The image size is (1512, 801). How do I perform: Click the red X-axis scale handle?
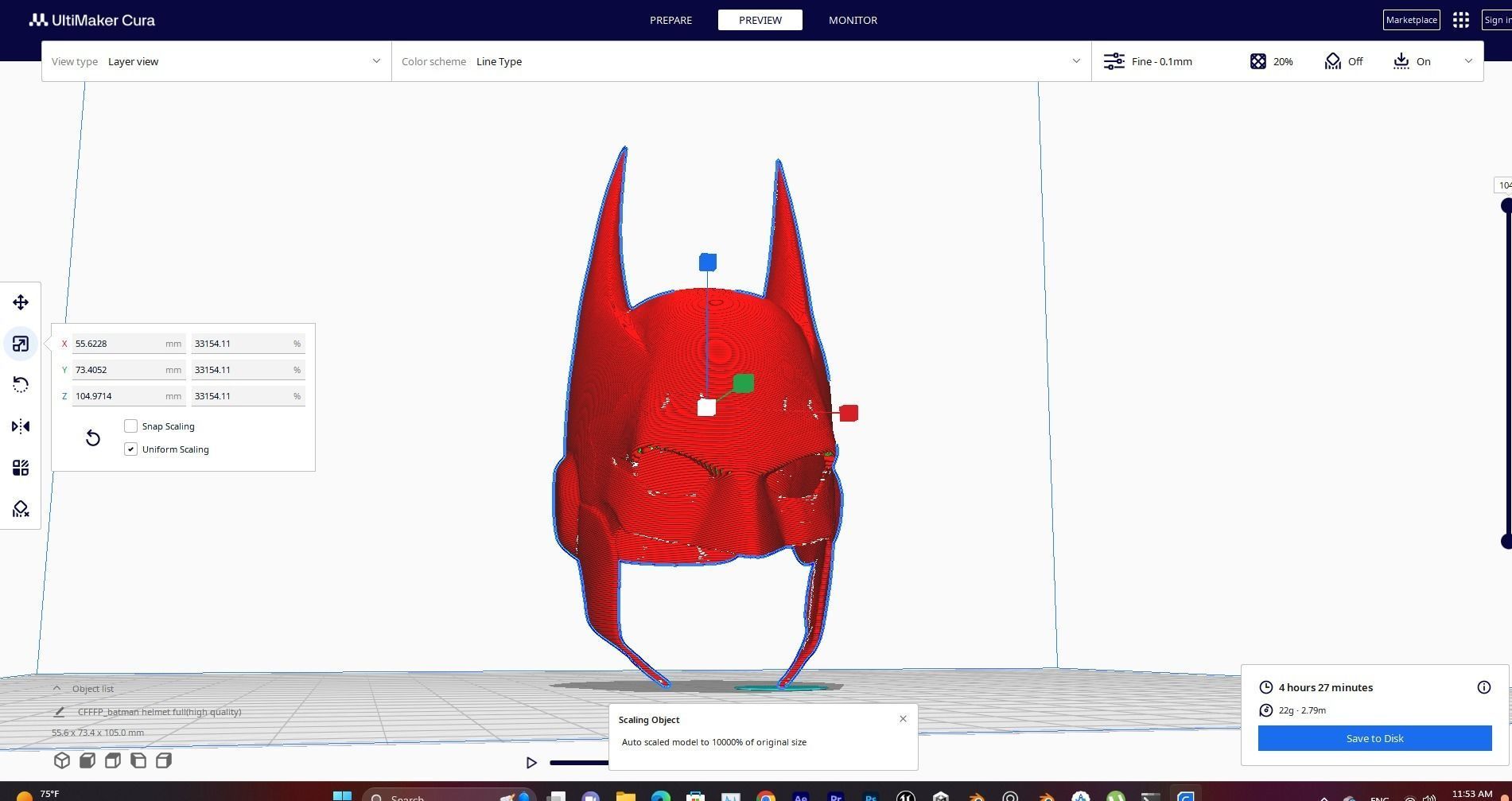(849, 413)
